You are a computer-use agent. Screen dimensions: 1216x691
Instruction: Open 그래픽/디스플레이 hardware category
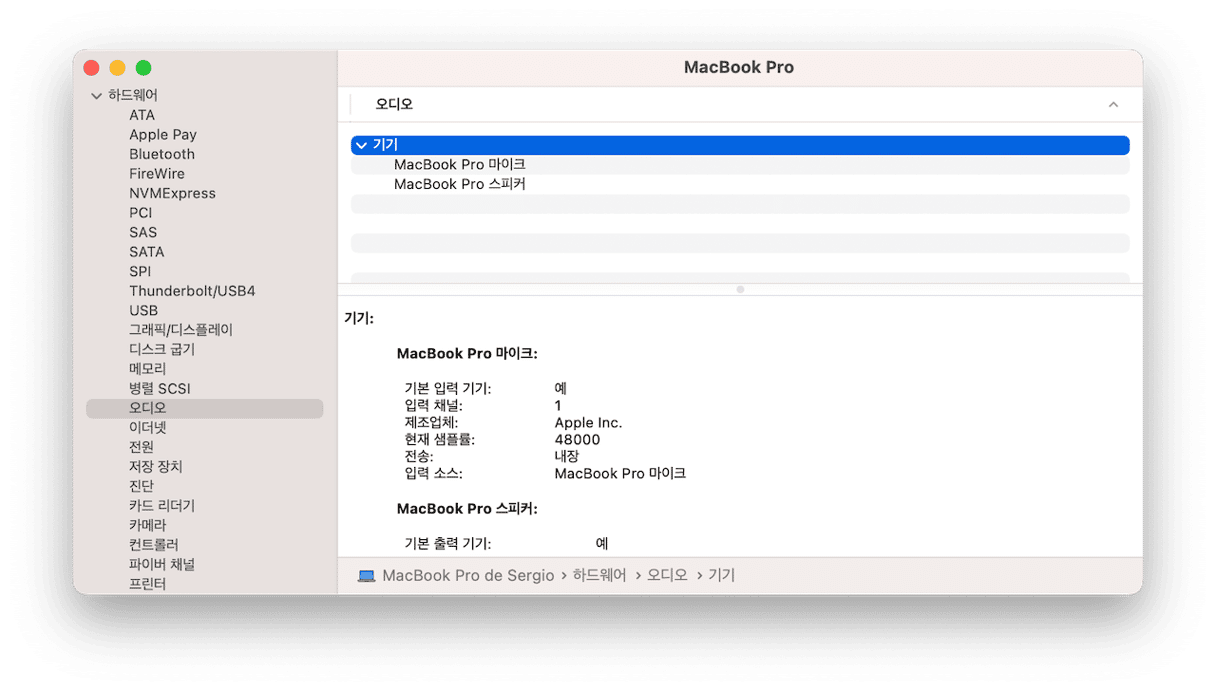click(181, 330)
